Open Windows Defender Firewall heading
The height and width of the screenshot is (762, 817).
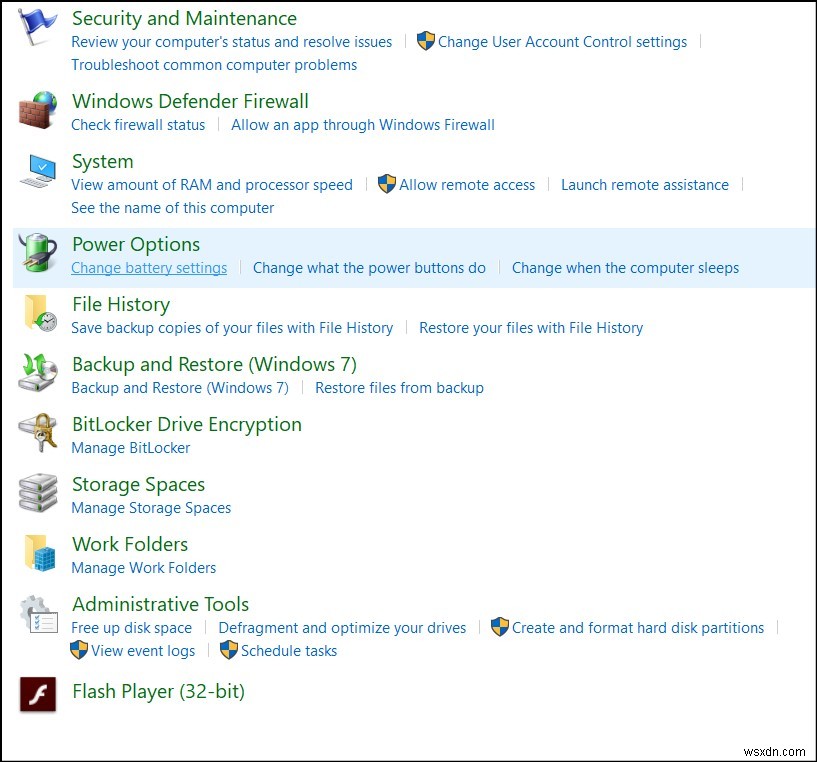(x=190, y=101)
